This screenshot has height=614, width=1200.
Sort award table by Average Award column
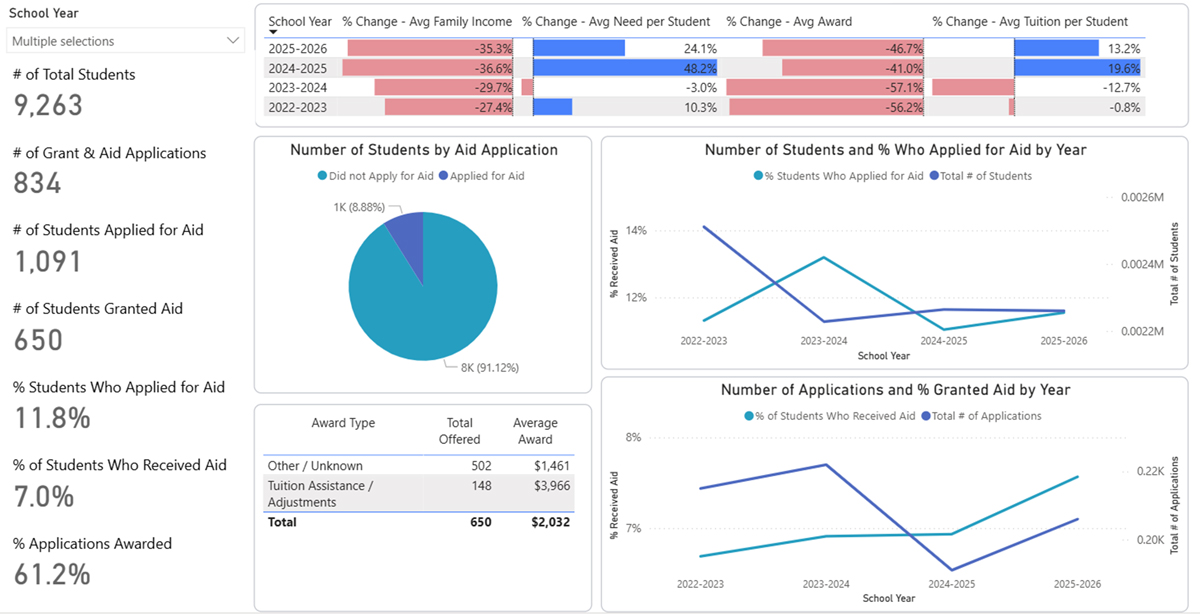pyautogui.click(x=535, y=431)
